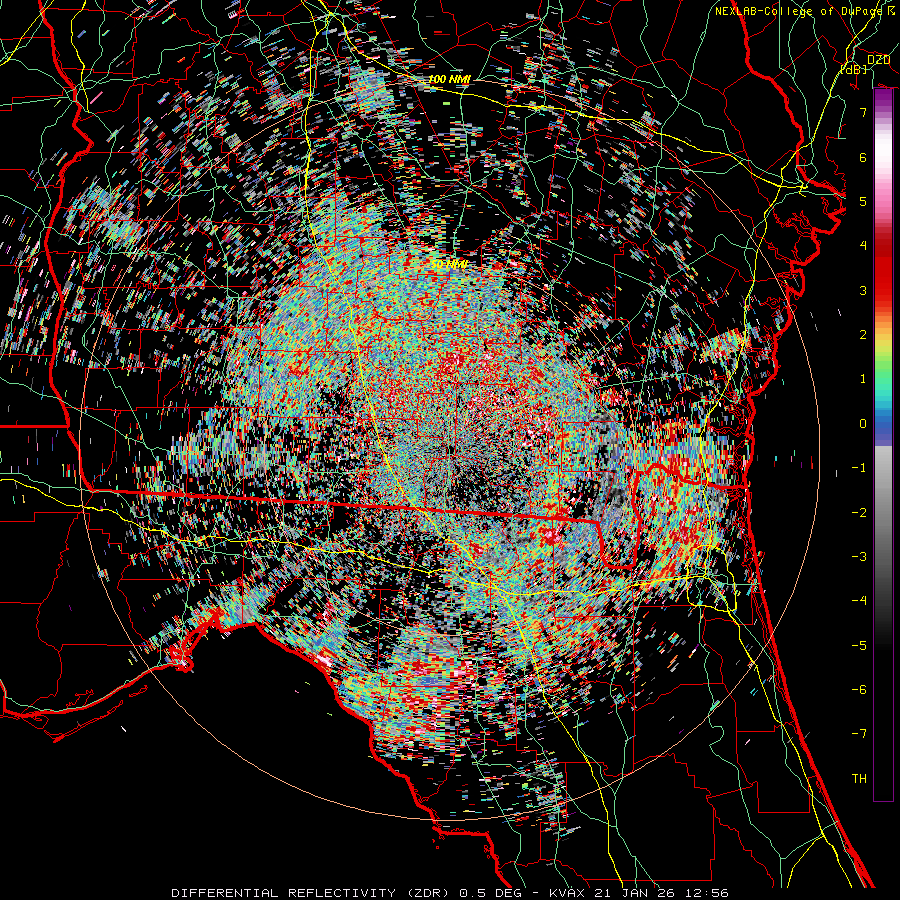Screen dimensions: 900x900
Task: Click the -4 value on the color scale
Action: click(859, 600)
